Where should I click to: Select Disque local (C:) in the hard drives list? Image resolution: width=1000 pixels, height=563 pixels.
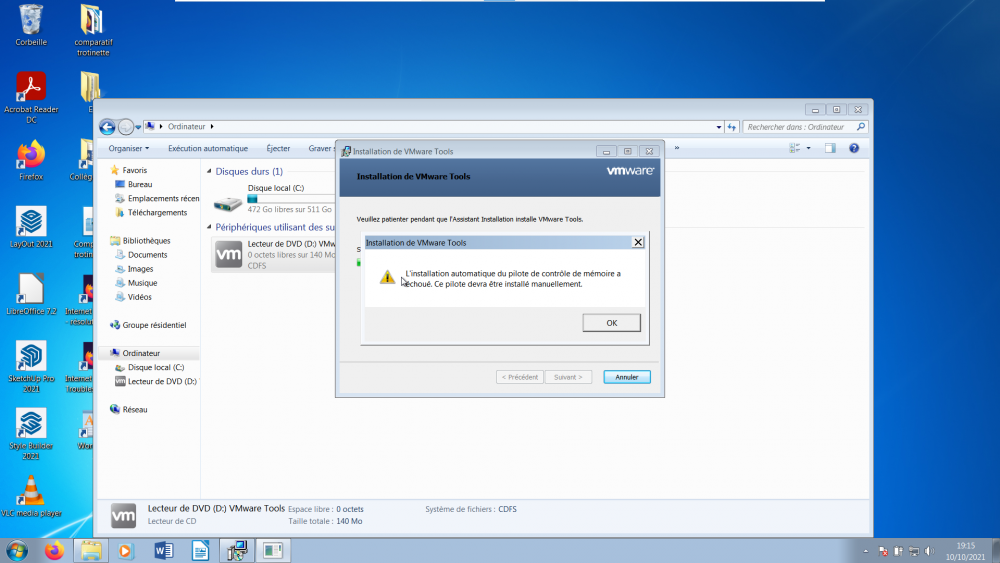[x=274, y=200]
